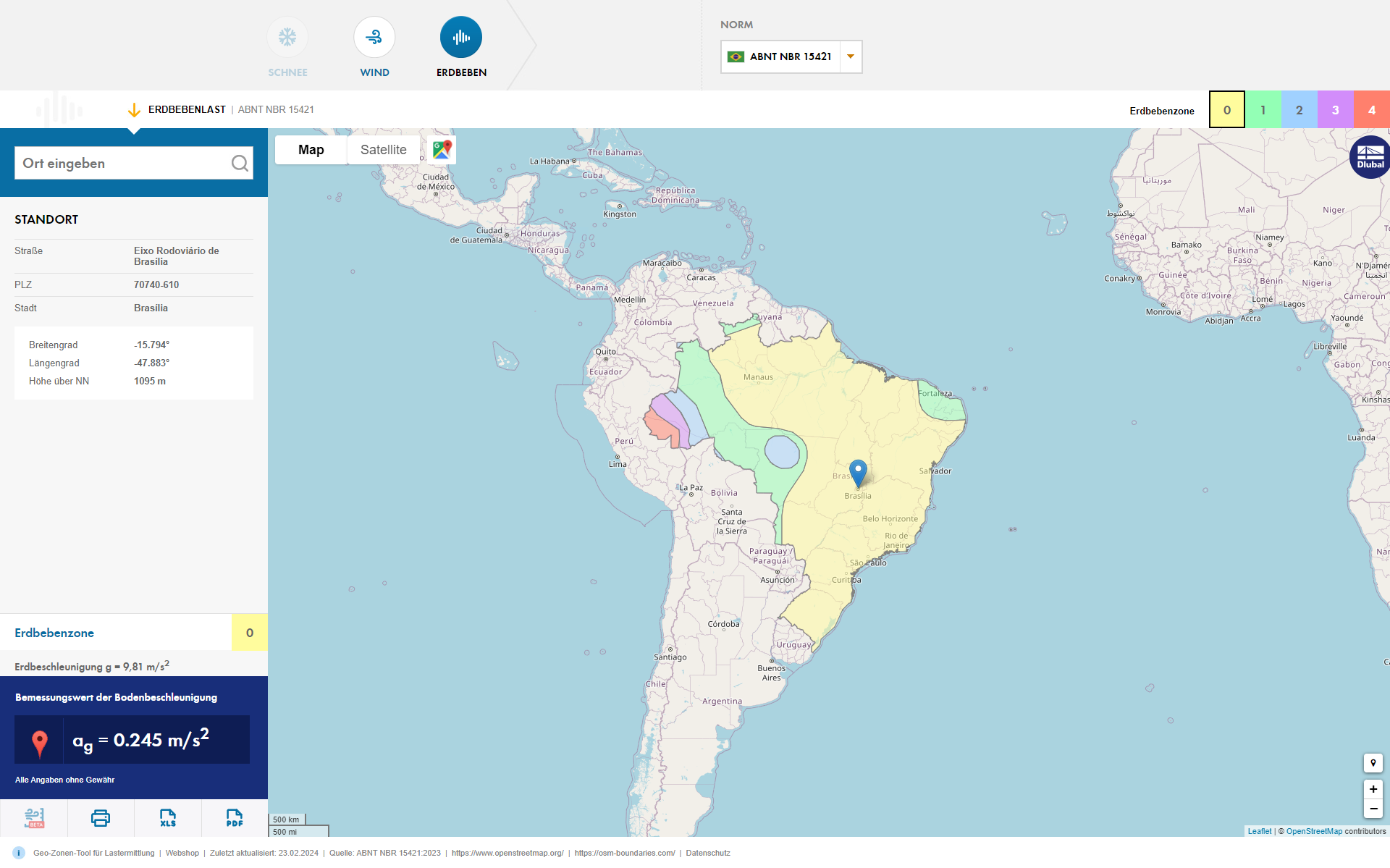The image size is (1390, 868).
Task: Export results using the PDF icon
Action: [233, 817]
